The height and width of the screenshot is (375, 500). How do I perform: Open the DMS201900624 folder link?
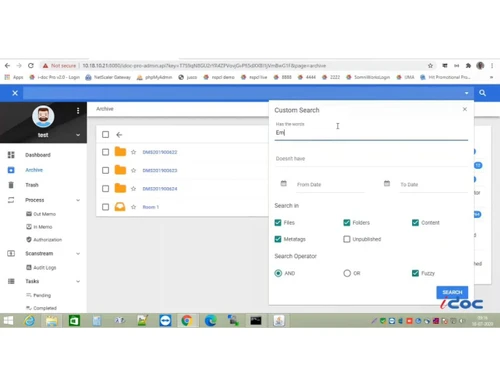coord(160,189)
